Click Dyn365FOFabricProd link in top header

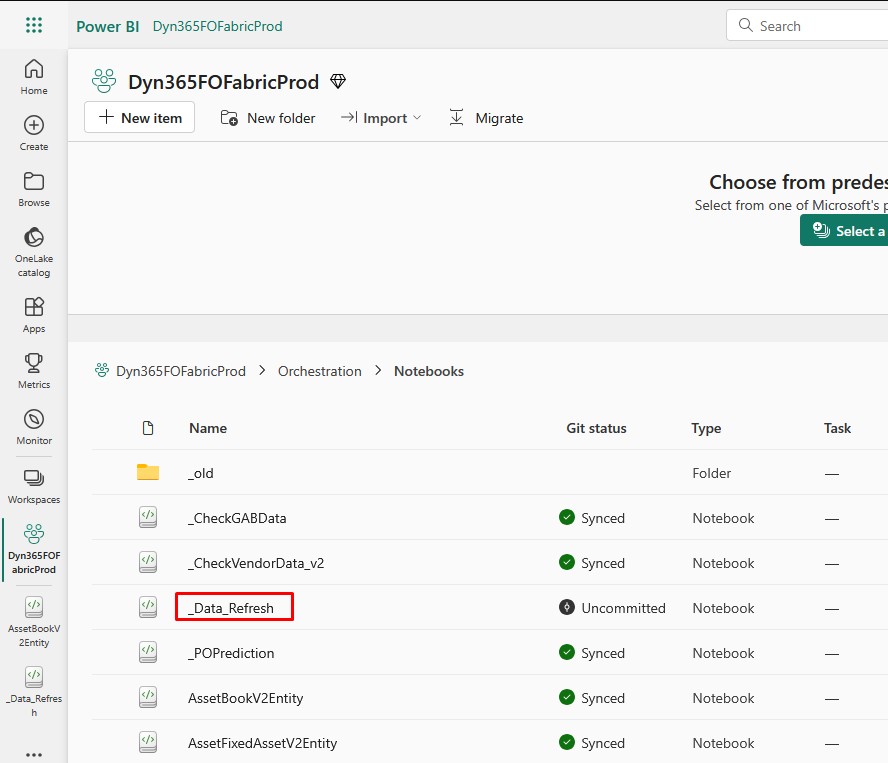pyautogui.click(x=217, y=27)
